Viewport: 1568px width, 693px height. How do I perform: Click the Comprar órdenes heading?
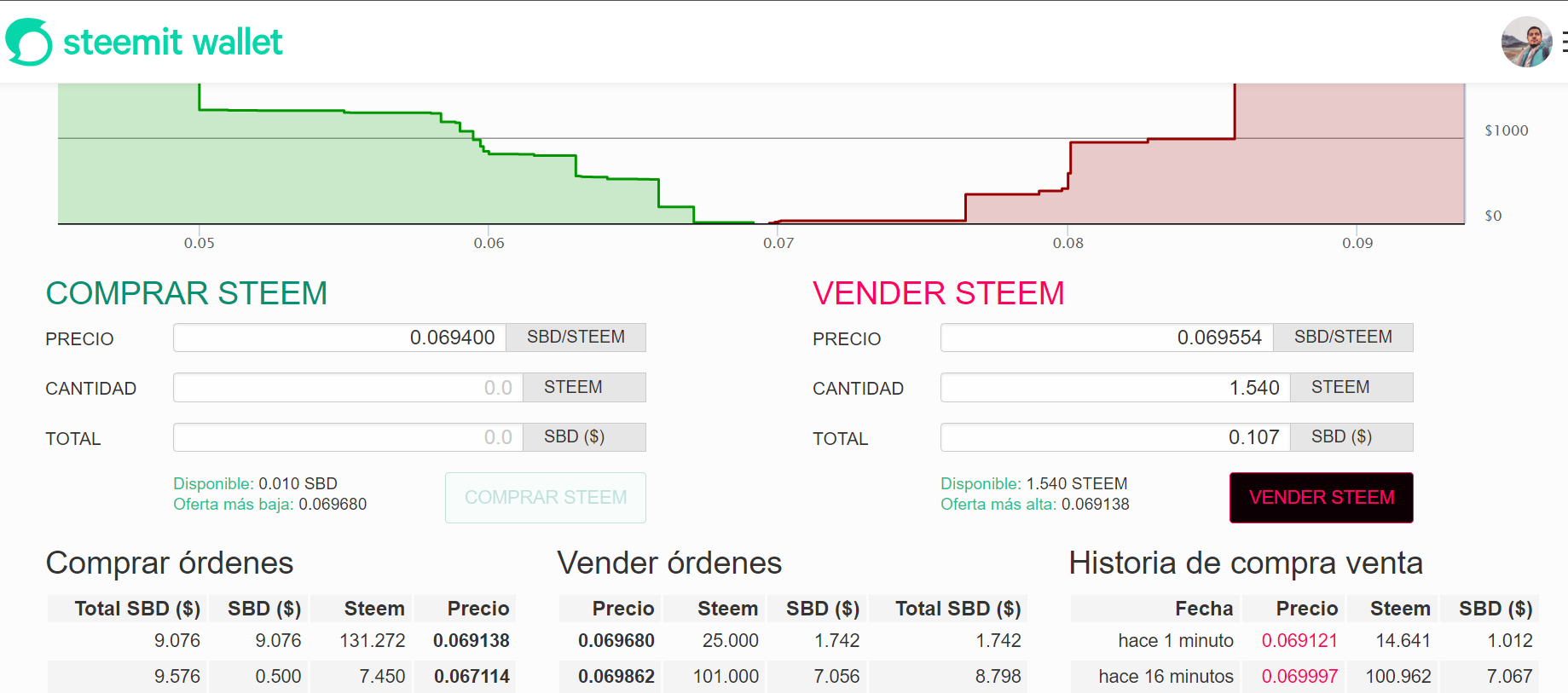coord(170,563)
